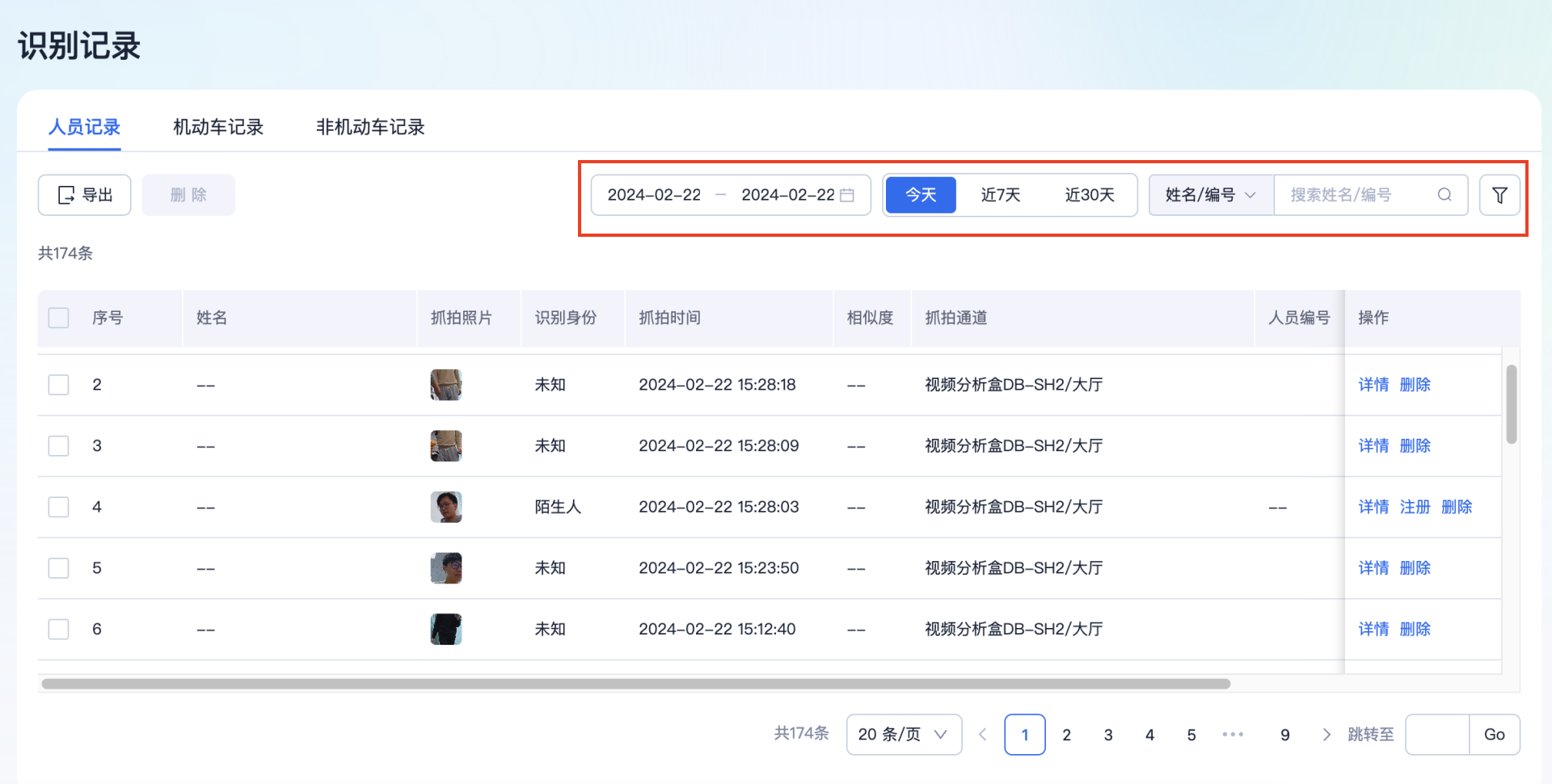Click the calendar icon in date range
This screenshot has height=784, width=1552.
click(x=847, y=195)
